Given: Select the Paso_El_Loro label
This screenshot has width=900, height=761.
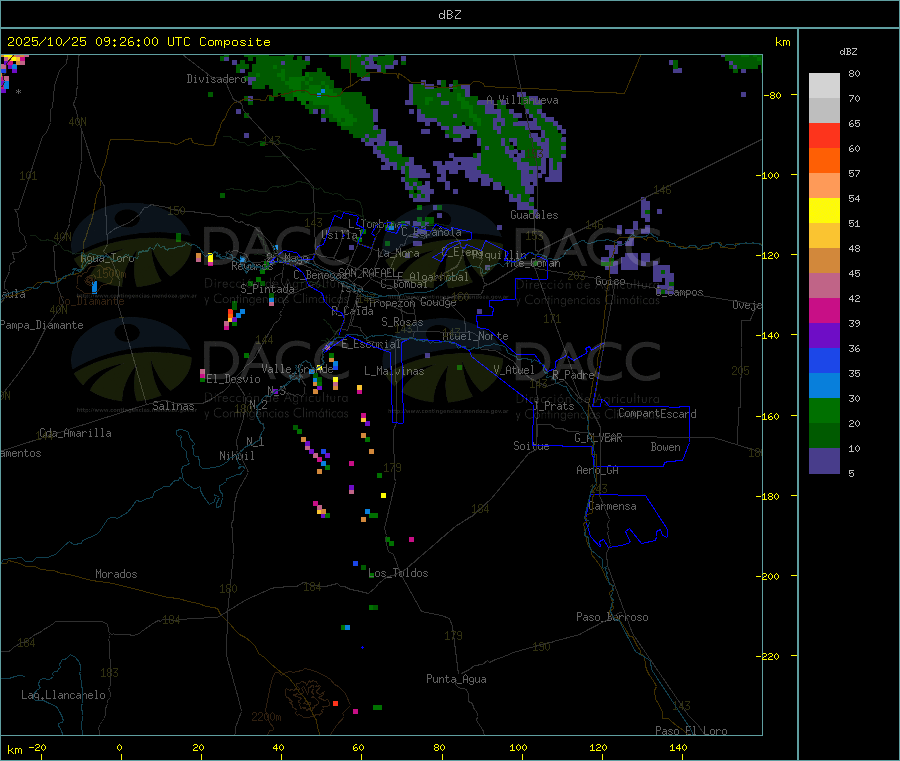Looking at the screenshot, I should tap(691, 731).
